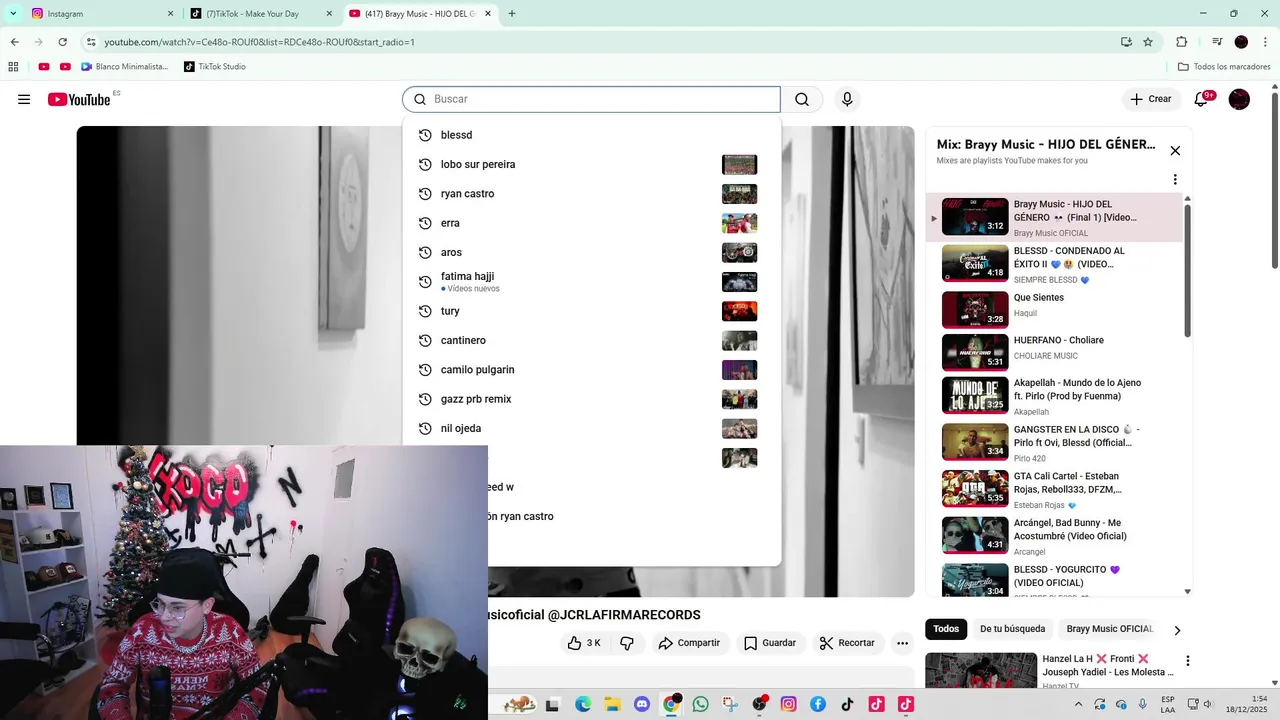This screenshot has width=1280, height=720.
Task: Open Todos los marcadores folder
Action: pyautogui.click(x=1224, y=67)
